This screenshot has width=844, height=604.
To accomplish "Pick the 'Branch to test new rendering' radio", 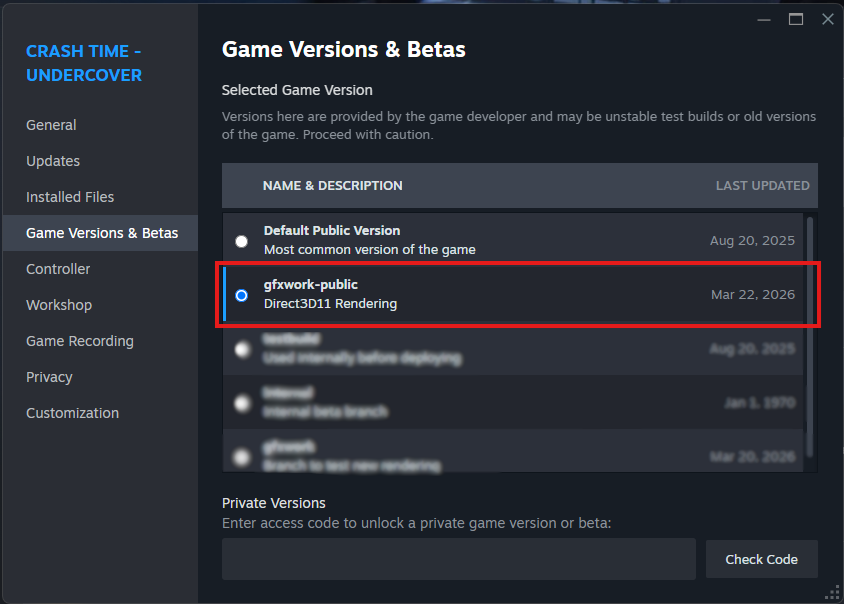I will pyautogui.click(x=241, y=457).
